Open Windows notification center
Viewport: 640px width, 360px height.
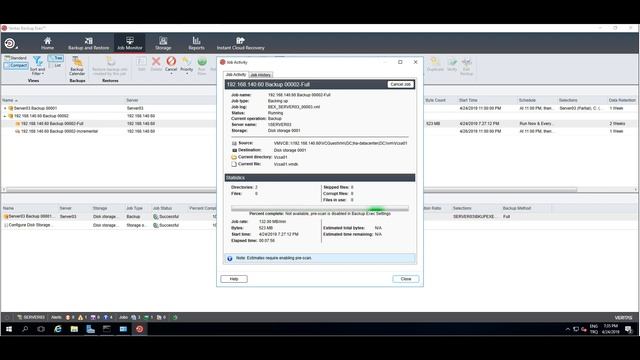(628, 329)
